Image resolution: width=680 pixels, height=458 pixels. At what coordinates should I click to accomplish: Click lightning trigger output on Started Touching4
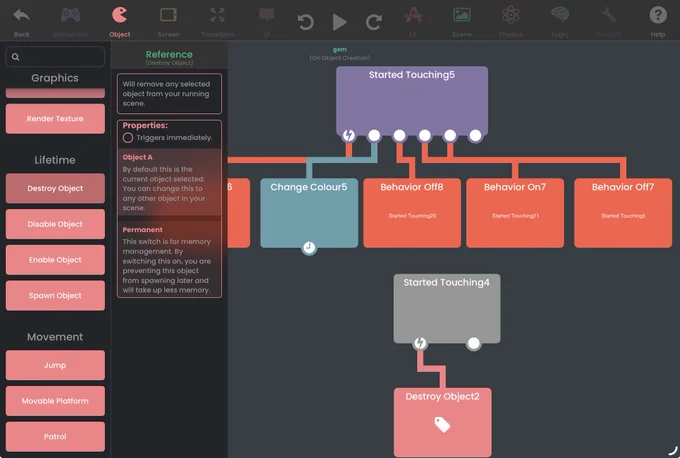pyautogui.click(x=420, y=344)
